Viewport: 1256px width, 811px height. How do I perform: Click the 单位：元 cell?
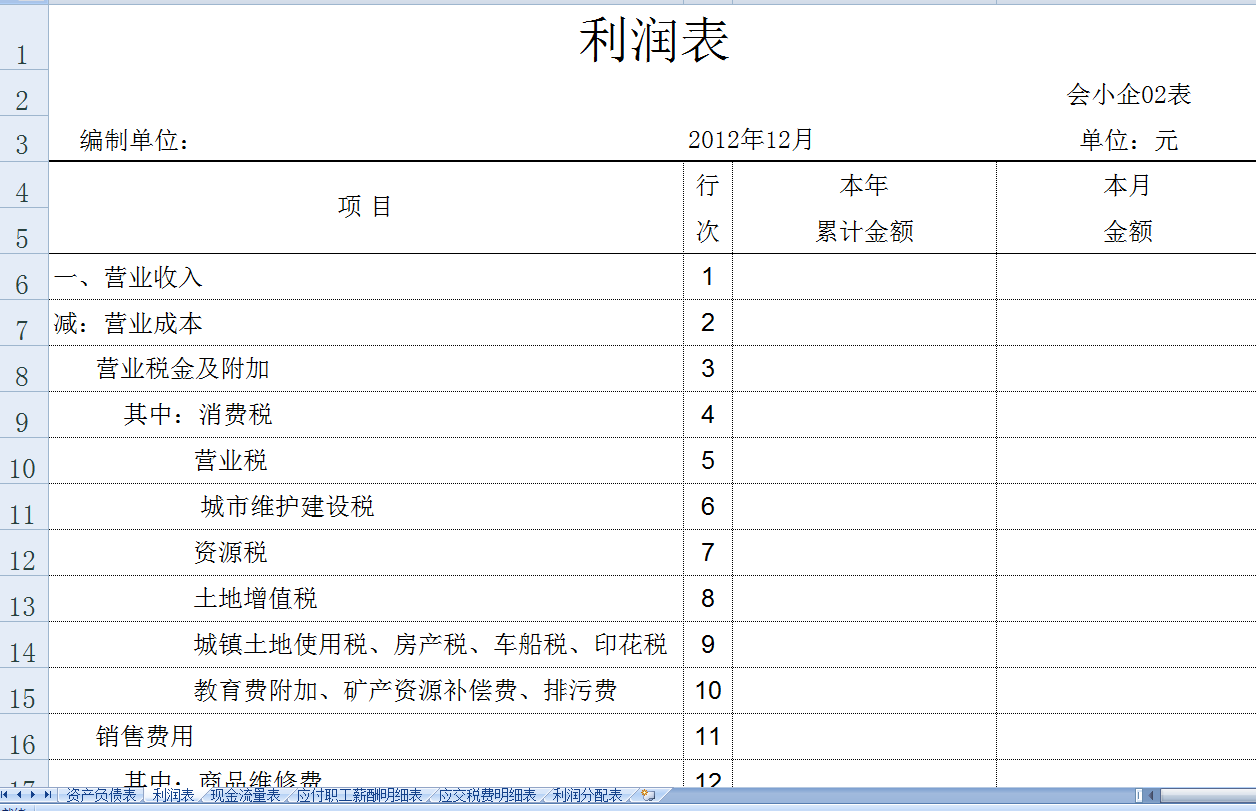[x=1128, y=141]
